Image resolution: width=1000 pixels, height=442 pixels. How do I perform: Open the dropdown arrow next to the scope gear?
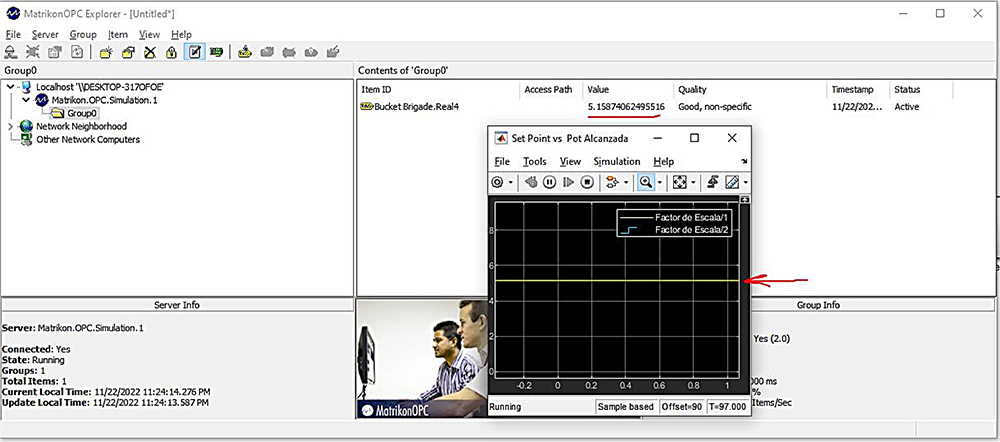[x=510, y=182]
